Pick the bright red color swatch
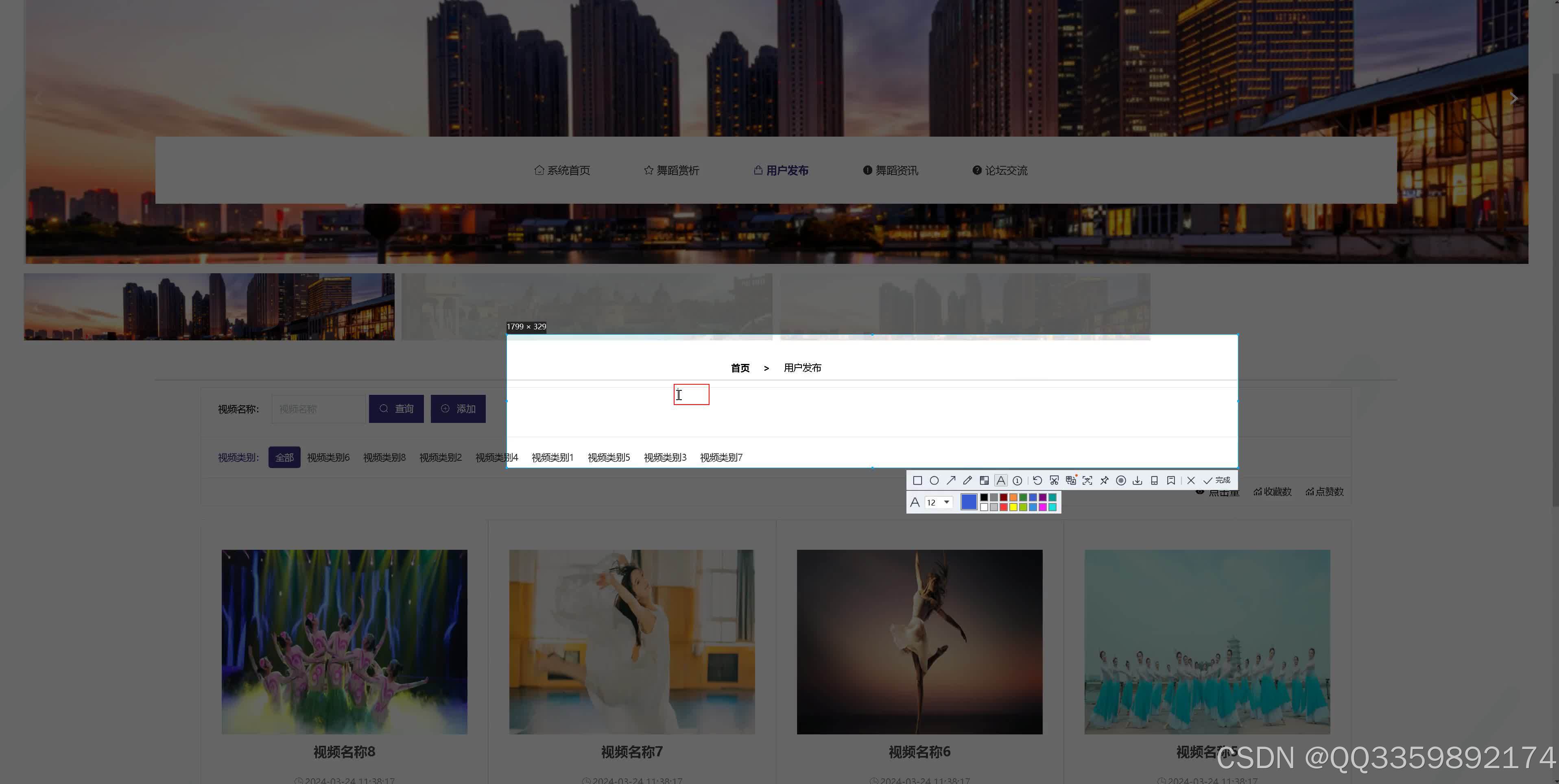1559x784 pixels. point(1003,507)
